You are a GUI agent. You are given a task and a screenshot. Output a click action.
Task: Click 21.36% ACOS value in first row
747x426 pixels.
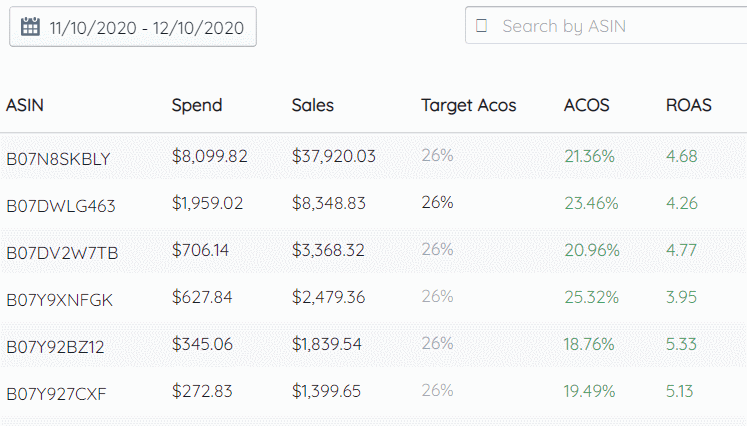(589, 156)
